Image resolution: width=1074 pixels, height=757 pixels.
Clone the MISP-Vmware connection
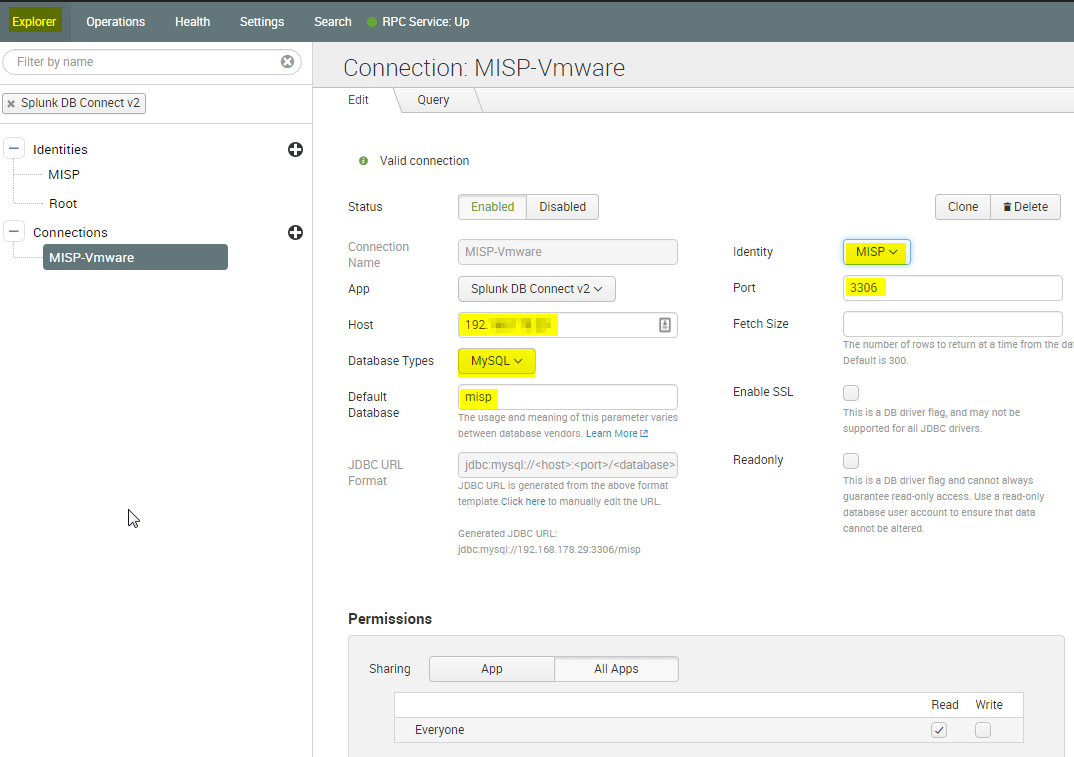click(963, 207)
